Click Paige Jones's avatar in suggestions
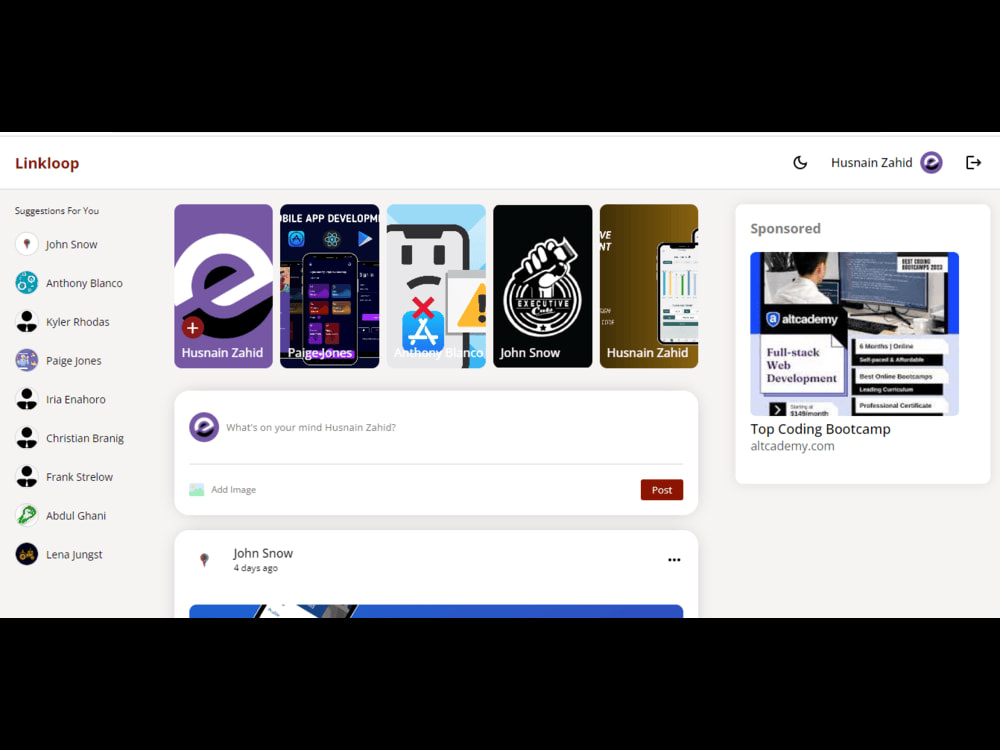1000x750 pixels. point(27,360)
